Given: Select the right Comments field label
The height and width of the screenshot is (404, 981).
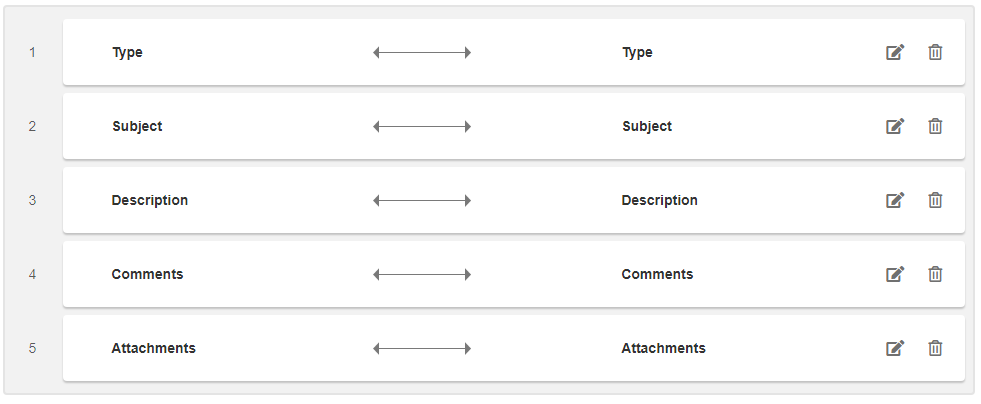Looking at the screenshot, I should click(x=657, y=274).
